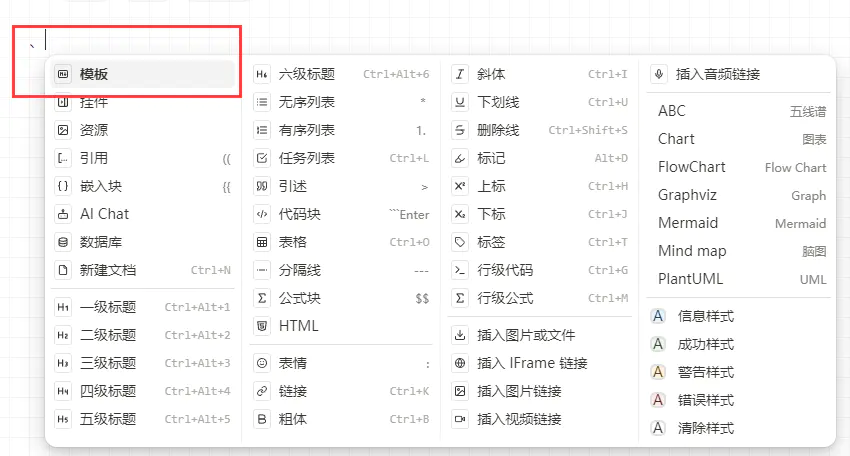This screenshot has width=850, height=456.
Task: Apply the 警告样式 yellow warning swatch
Action: click(658, 372)
